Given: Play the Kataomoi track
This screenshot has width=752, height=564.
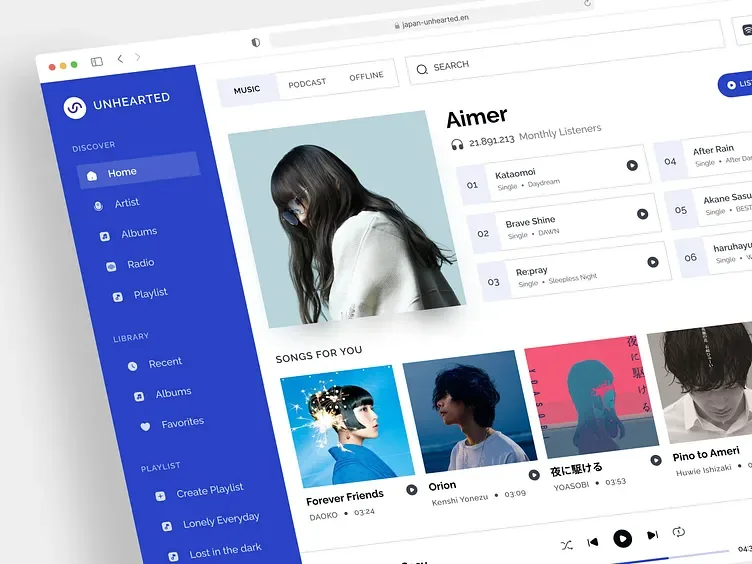Looking at the screenshot, I should pos(632,165).
